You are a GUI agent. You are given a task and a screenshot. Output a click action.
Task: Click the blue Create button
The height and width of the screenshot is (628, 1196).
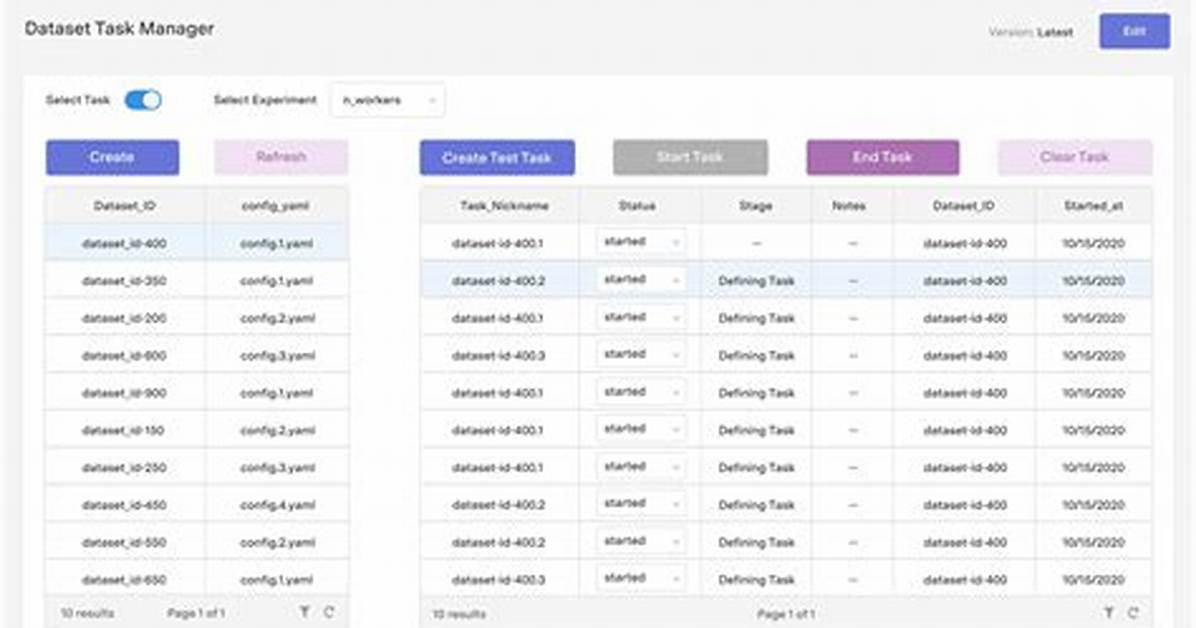(x=112, y=157)
